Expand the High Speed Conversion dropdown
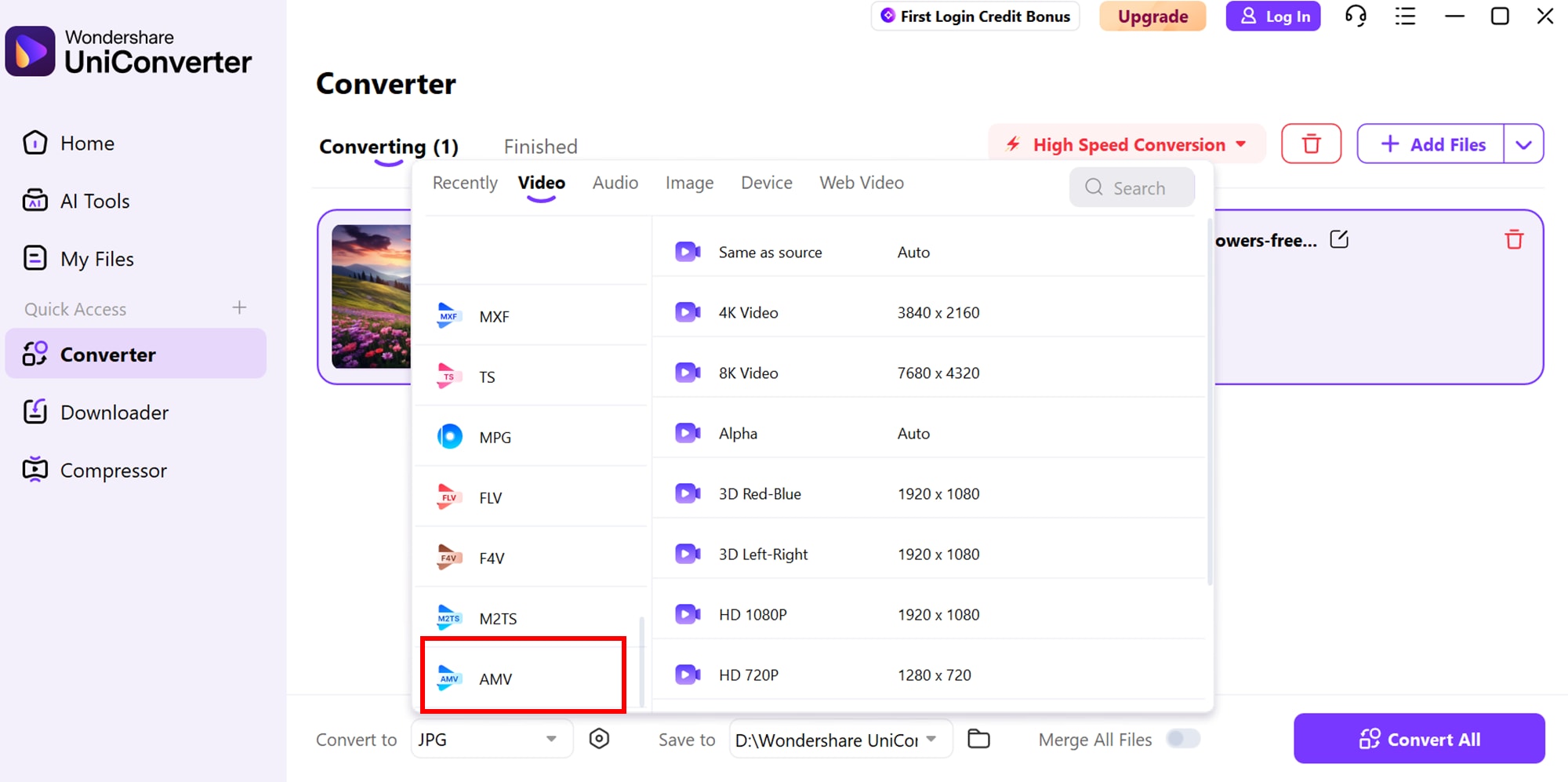The image size is (1568, 782). (1127, 144)
